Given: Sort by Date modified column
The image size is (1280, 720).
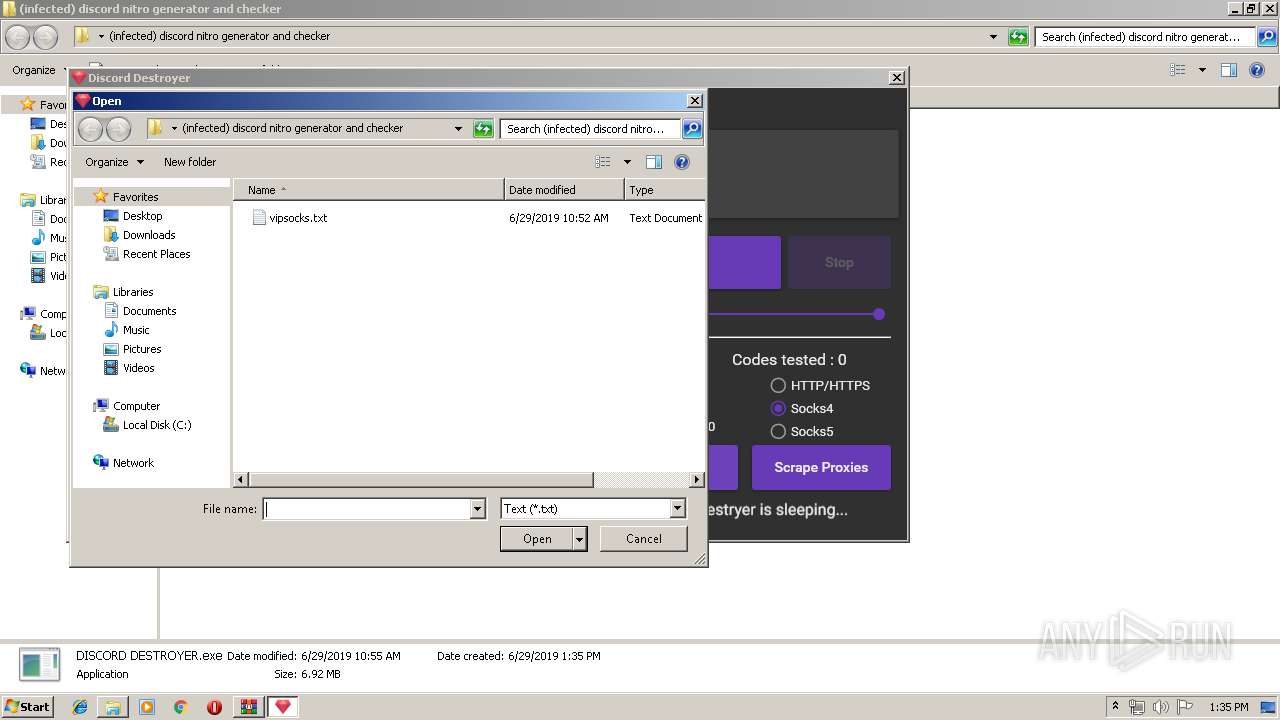Looking at the screenshot, I should point(564,190).
